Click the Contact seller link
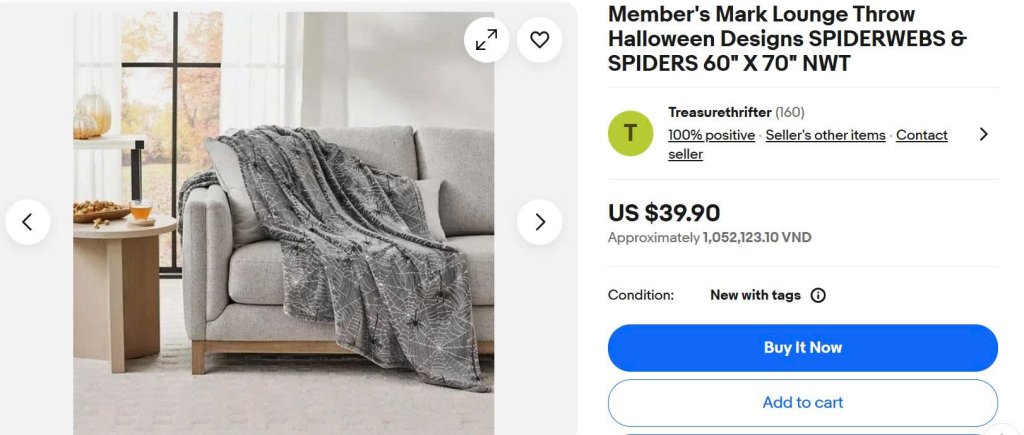Screen dimensions: 1024x435 921,135
